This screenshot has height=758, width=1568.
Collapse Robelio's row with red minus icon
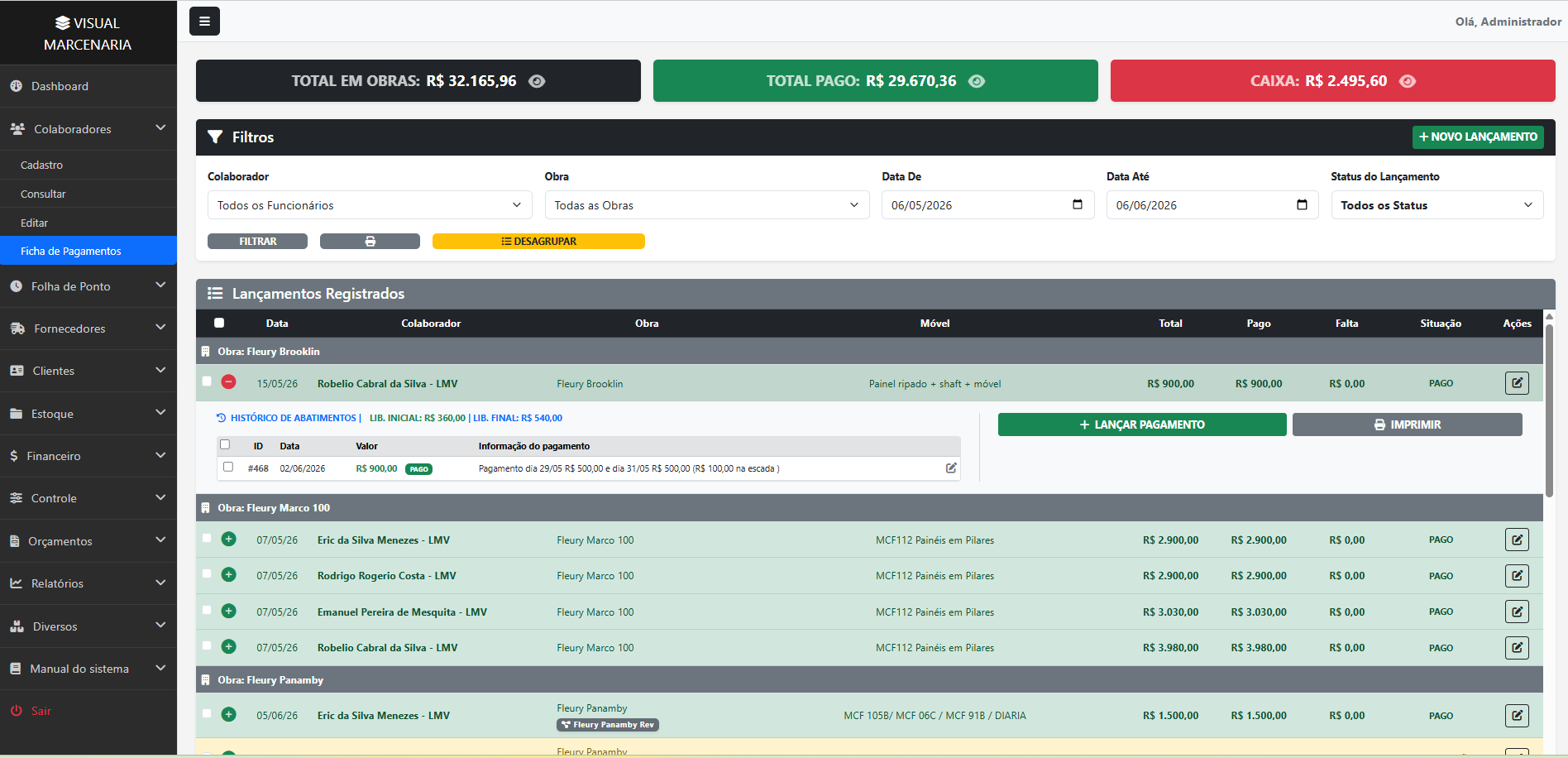229,382
